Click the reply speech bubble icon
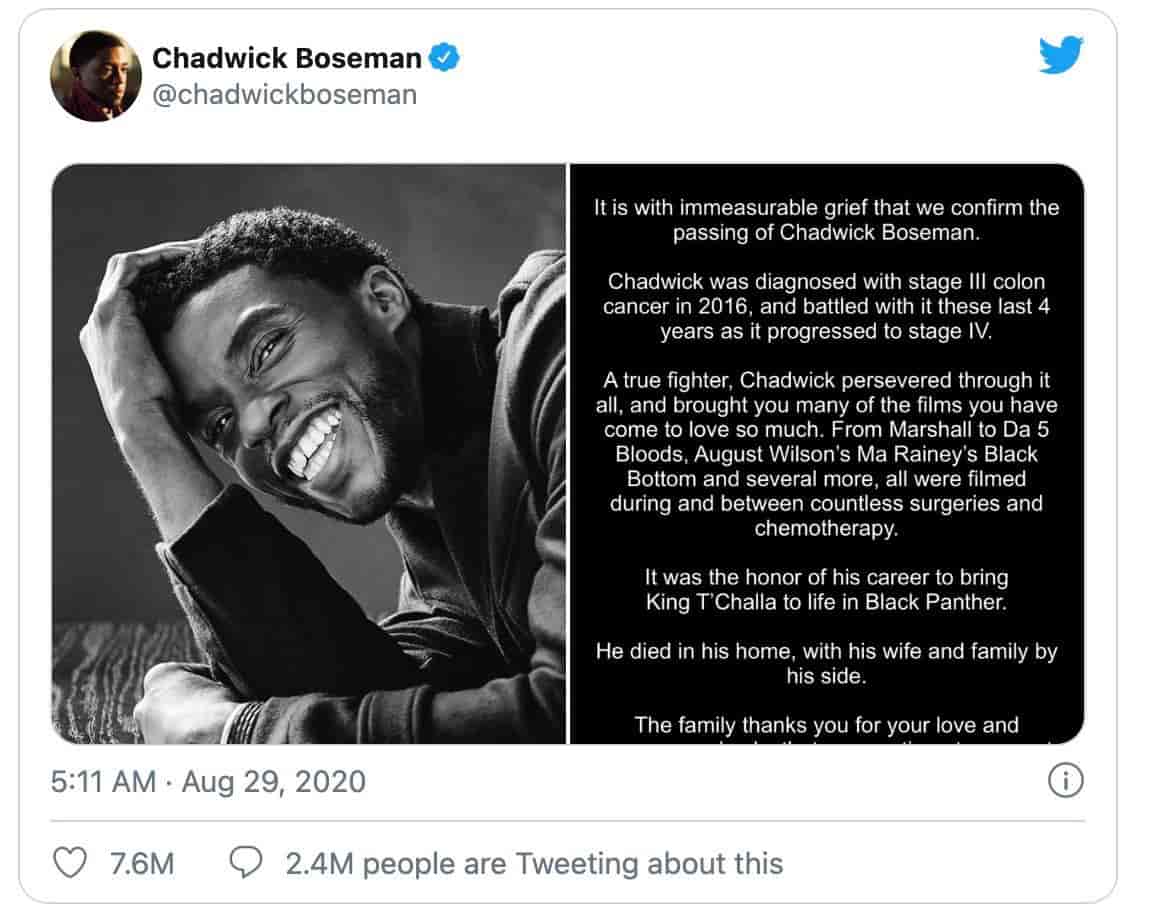Screen dimensions: 1160x924 click(246, 862)
